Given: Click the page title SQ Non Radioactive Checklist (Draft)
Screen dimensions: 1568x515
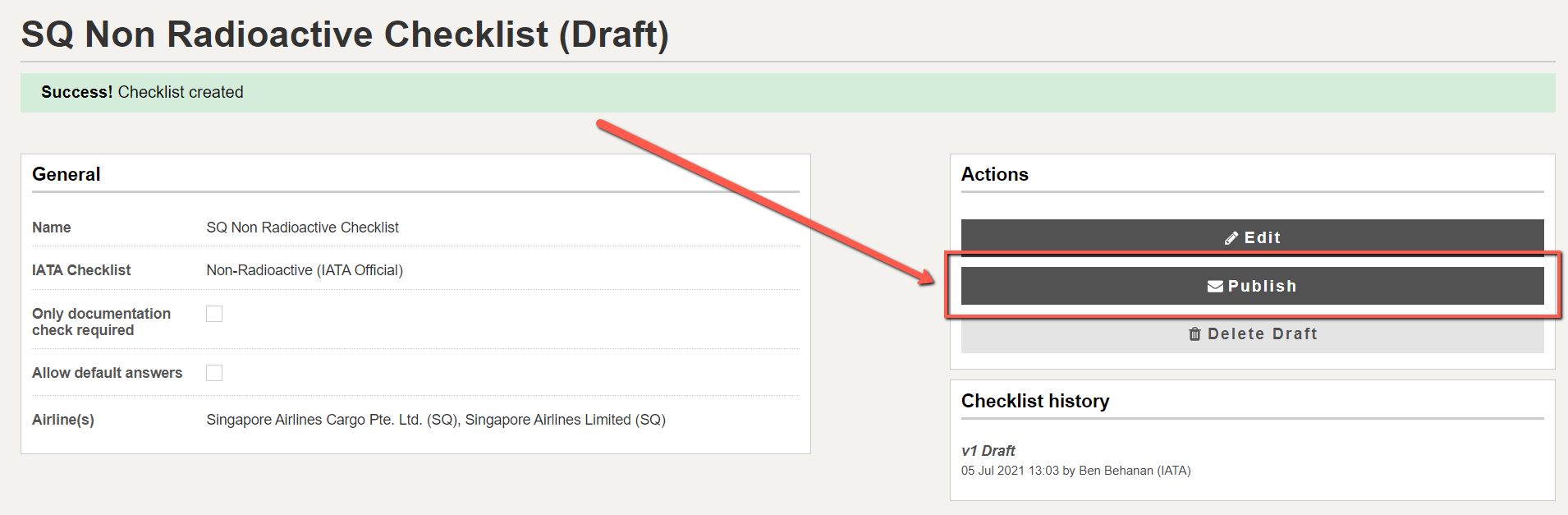Looking at the screenshot, I should 345,34.
